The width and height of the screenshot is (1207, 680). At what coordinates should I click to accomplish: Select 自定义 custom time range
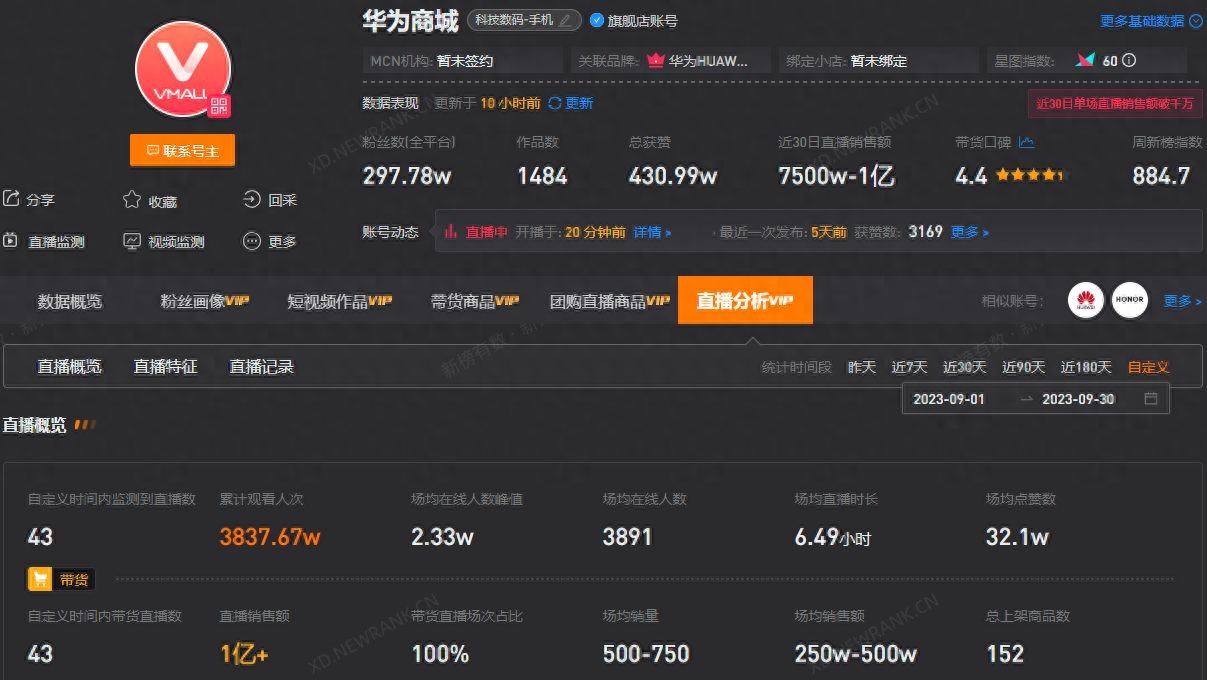(1149, 368)
